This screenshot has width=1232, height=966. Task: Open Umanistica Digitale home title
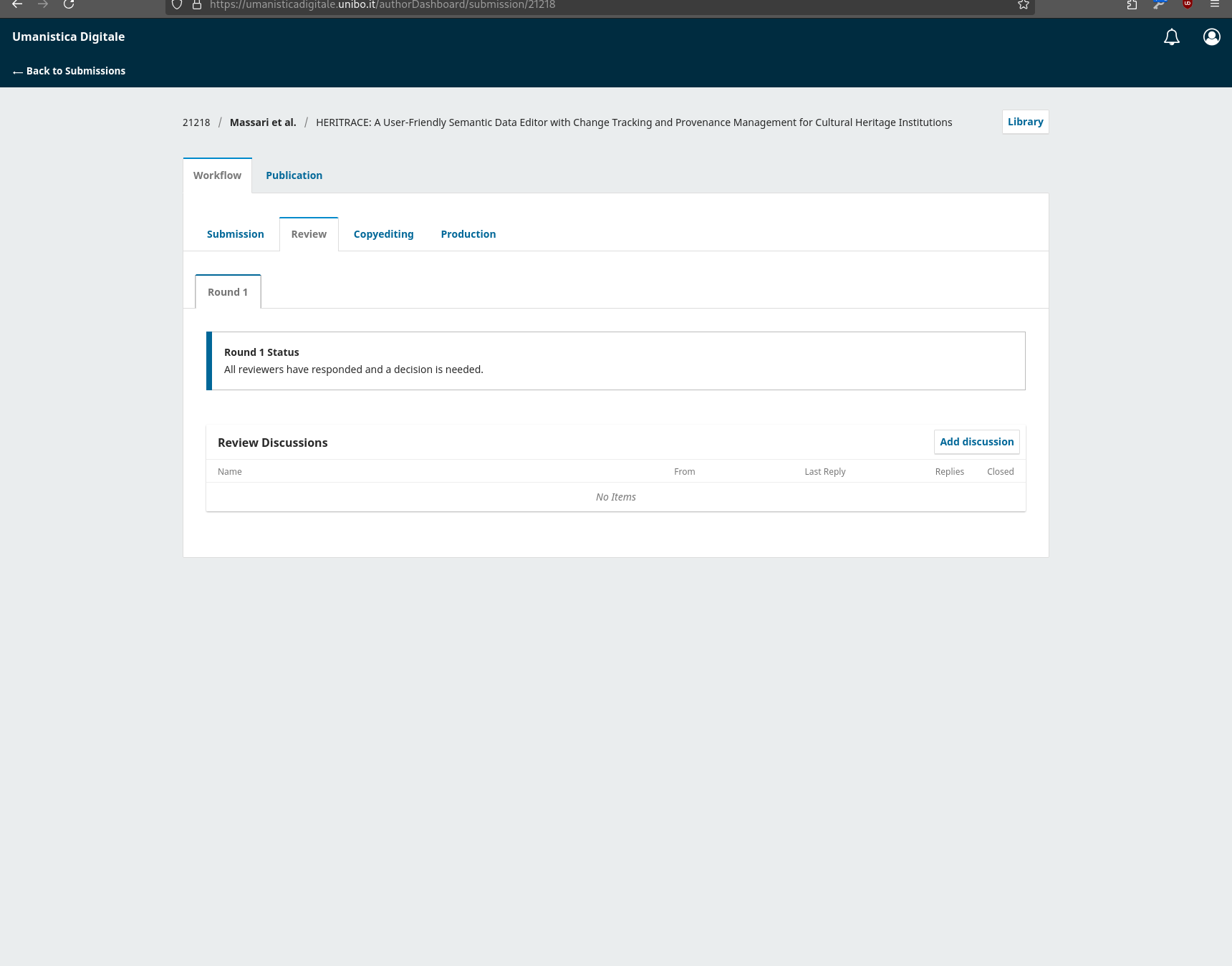coord(69,37)
